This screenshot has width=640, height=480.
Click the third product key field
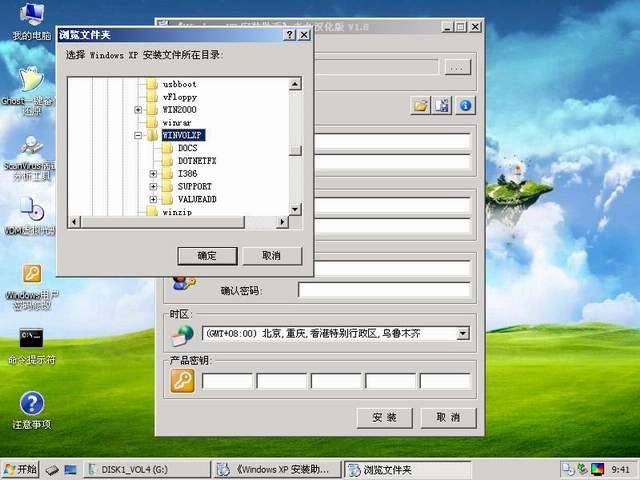336,381
